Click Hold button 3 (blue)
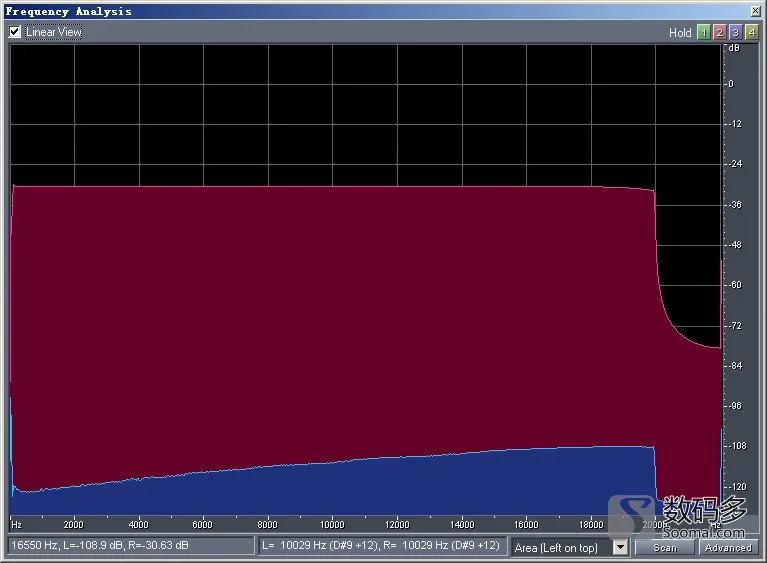The height and width of the screenshot is (563, 767). click(735, 32)
